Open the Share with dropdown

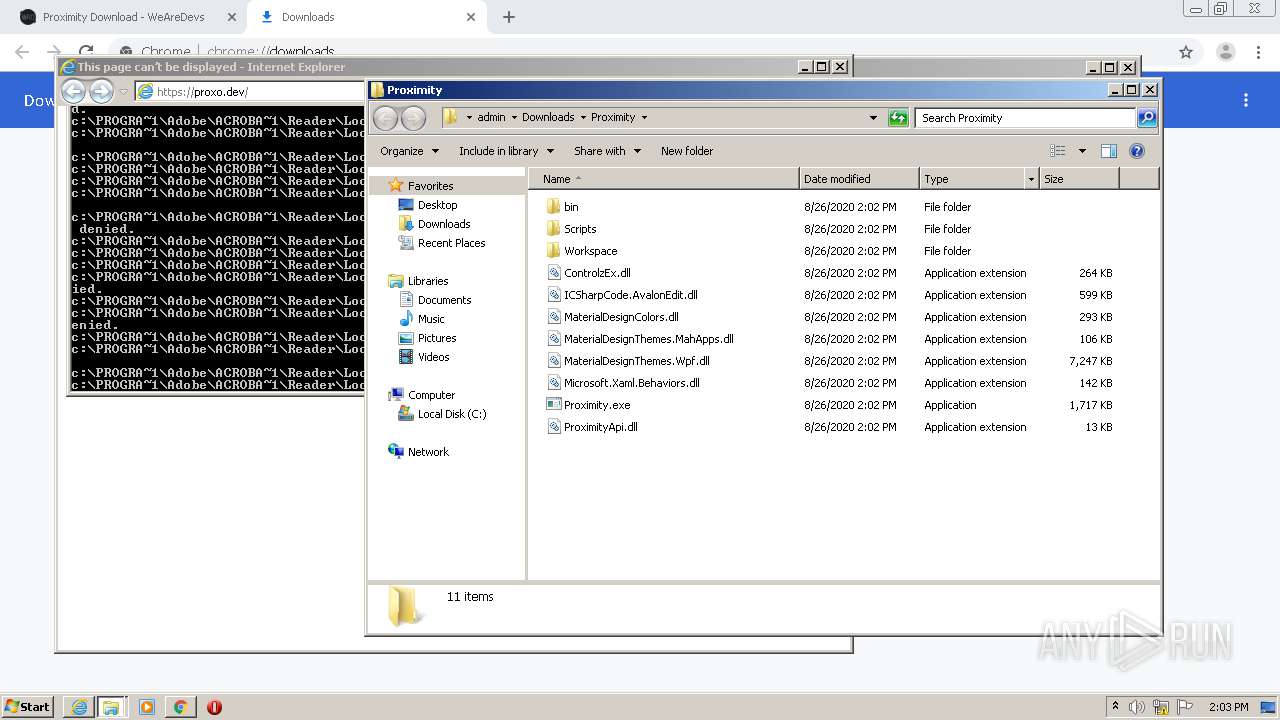[607, 151]
